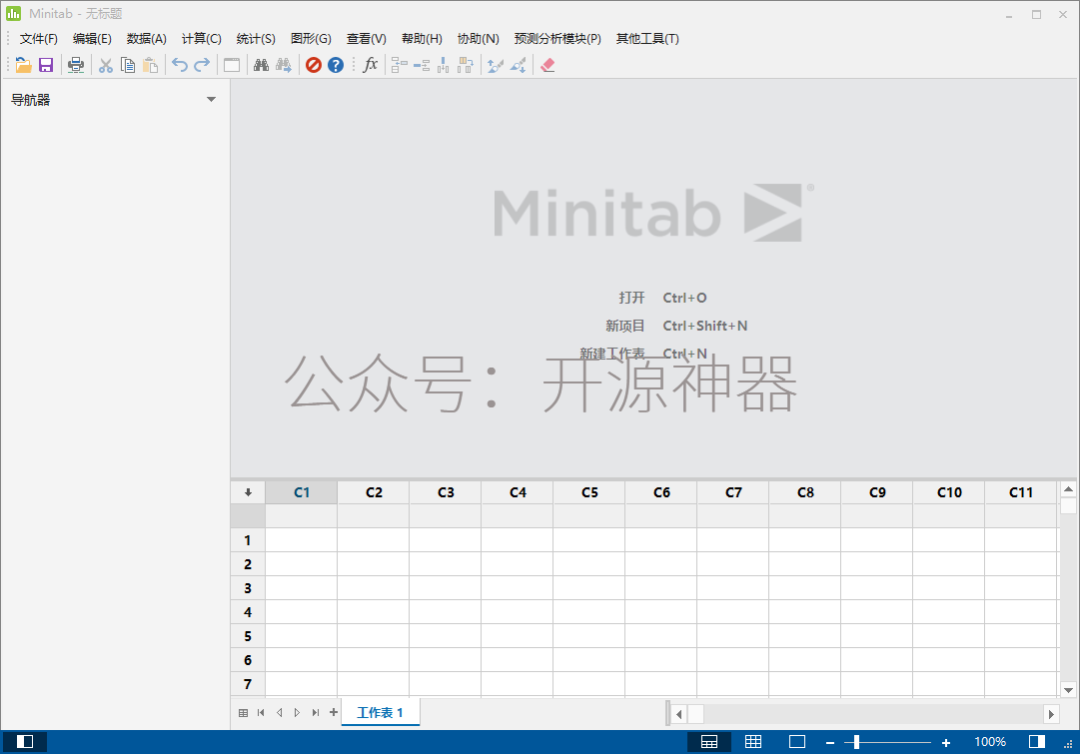The height and width of the screenshot is (754, 1080).
Task: Click horizontal scrollbar left arrow
Action: [x=679, y=714]
